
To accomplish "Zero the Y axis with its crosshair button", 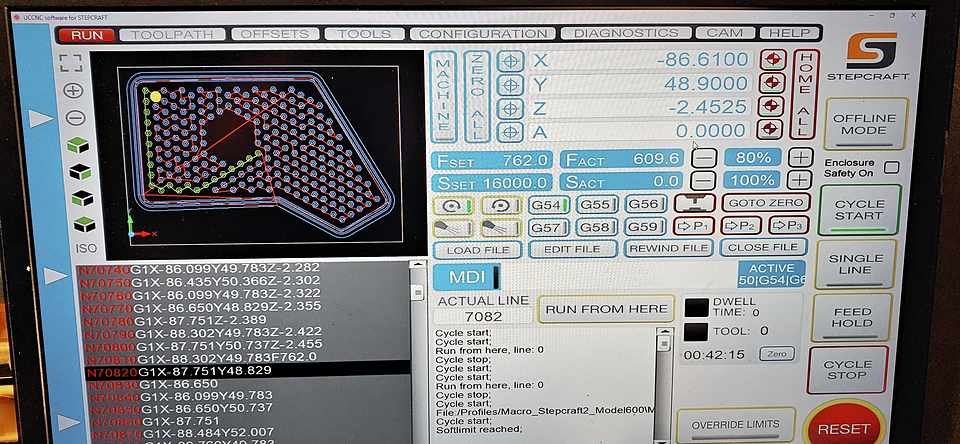I will point(510,85).
